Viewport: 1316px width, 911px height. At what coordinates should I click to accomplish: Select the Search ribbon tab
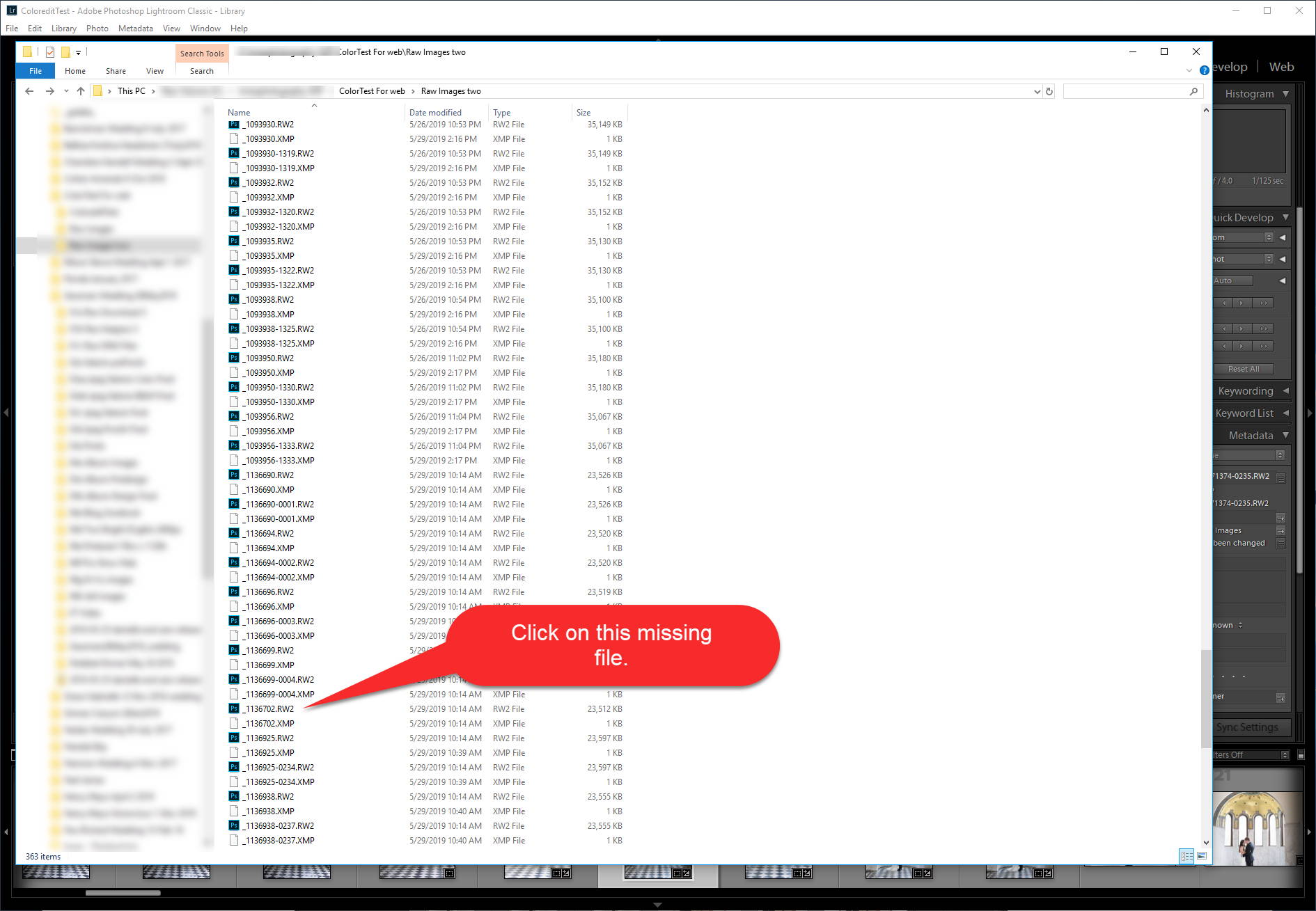pos(202,71)
